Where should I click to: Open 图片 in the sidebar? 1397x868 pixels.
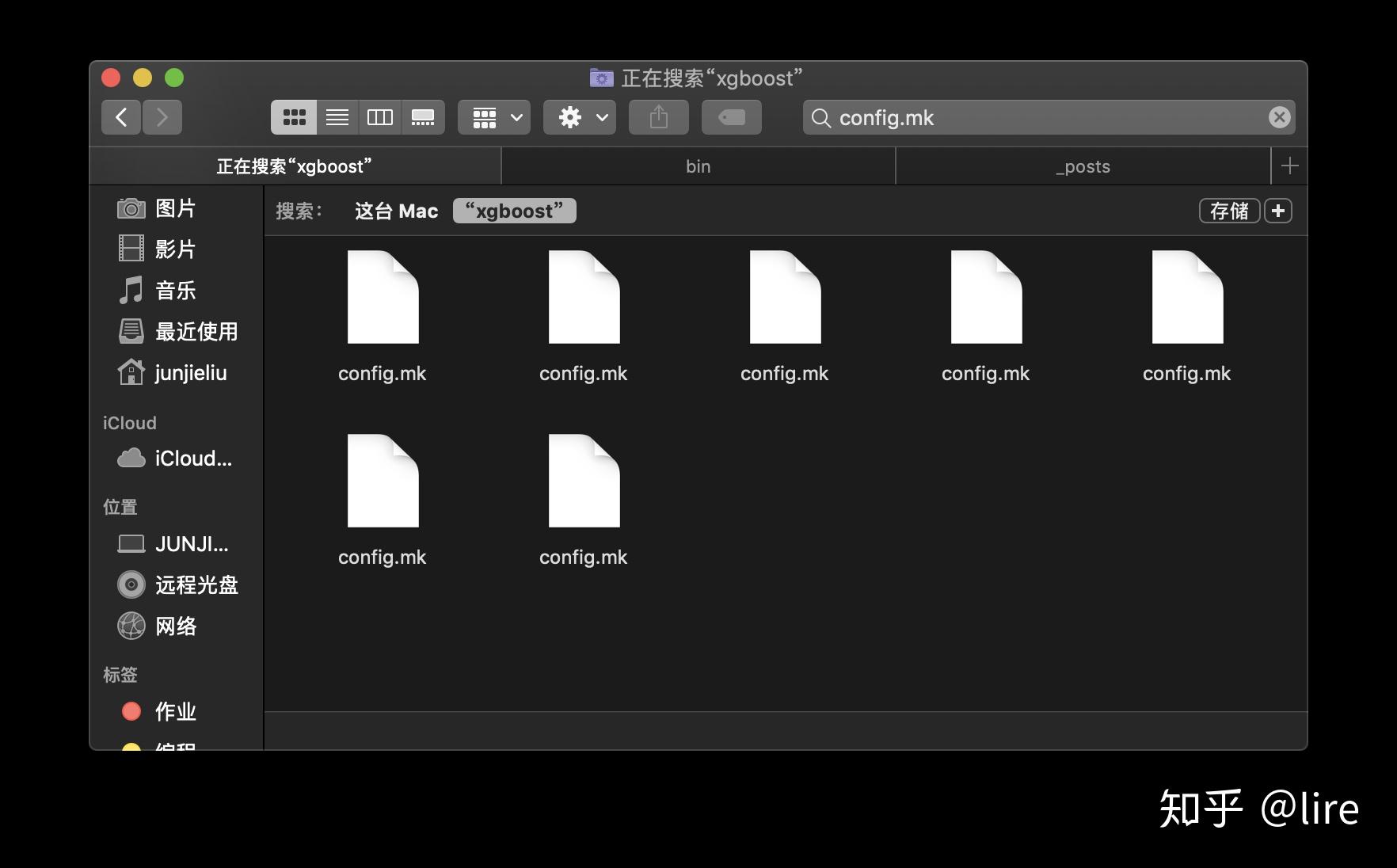[x=176, y=208]
